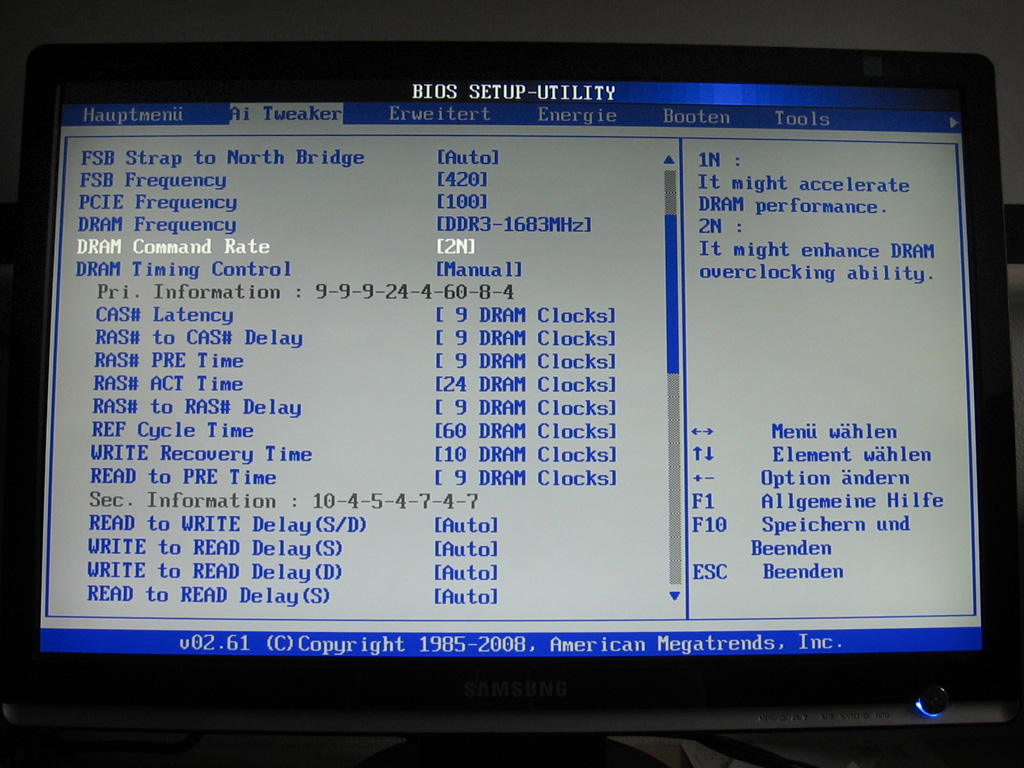The width and height of the screenshot is (1024, 768).
Task: Select CAS# Latency 9 DRAM Clocks value
Action: [x=526, y=316]
